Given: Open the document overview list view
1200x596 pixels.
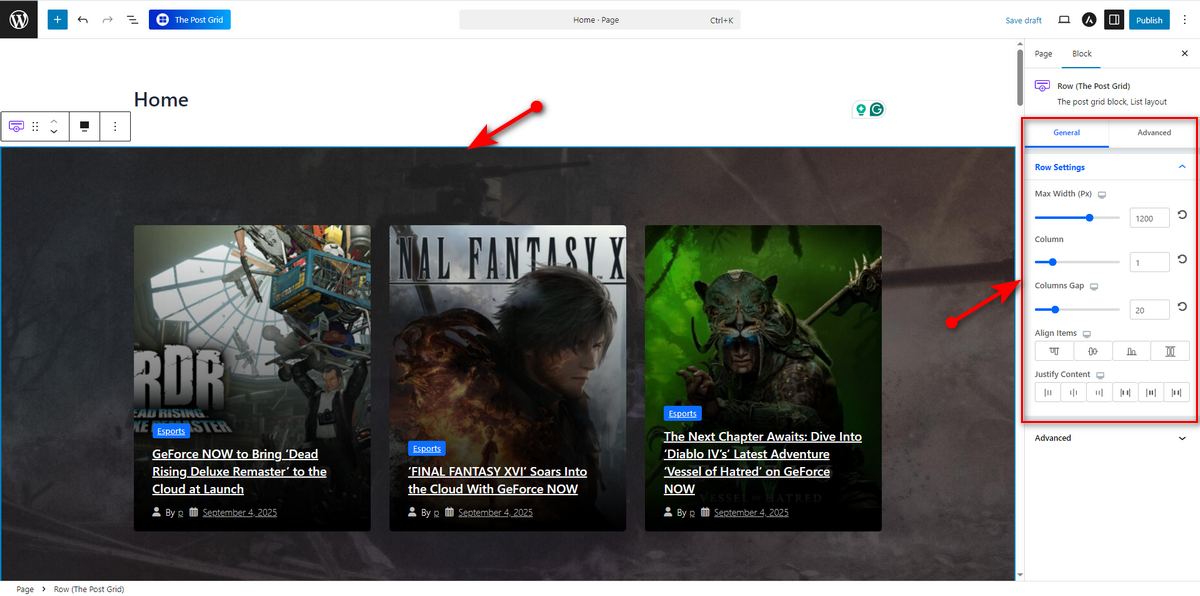Looking at the screenshot, I should tap(132, 20).
